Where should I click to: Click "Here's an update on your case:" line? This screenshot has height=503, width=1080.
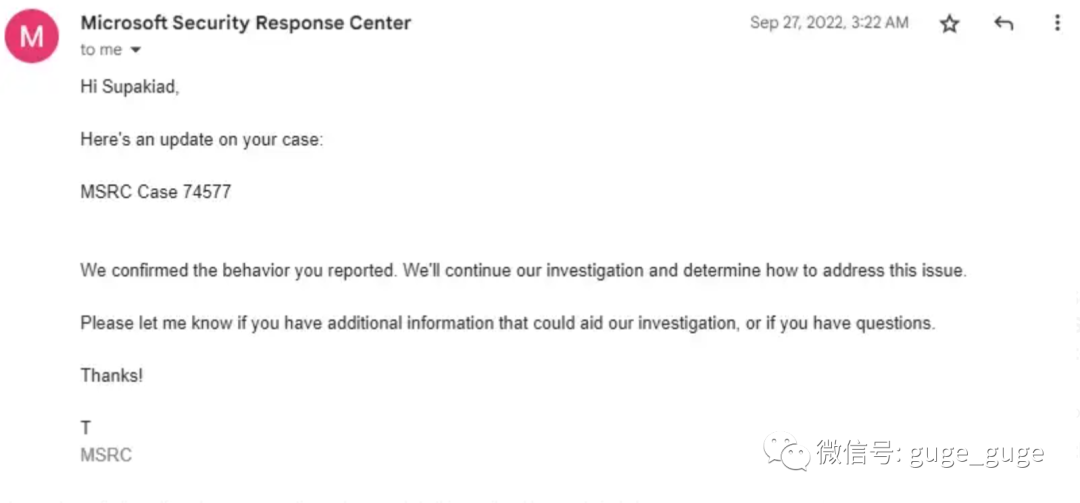201,140
